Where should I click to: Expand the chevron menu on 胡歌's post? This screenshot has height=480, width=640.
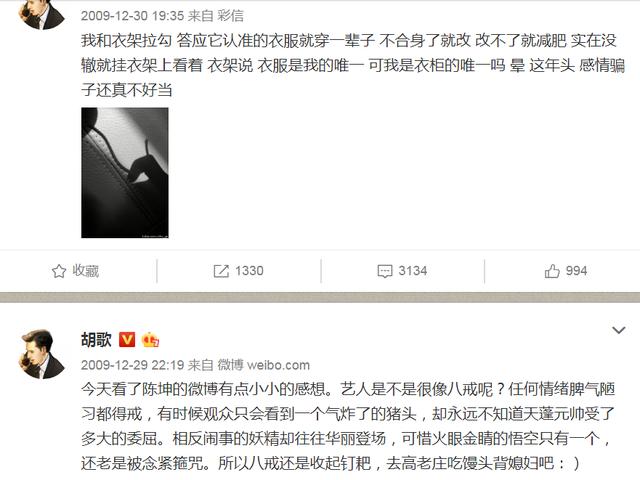tap(619, 330)
